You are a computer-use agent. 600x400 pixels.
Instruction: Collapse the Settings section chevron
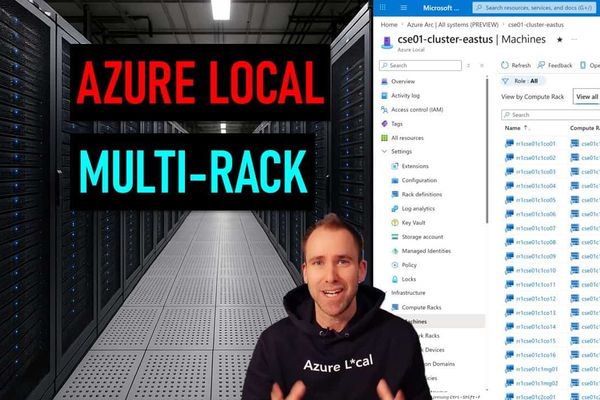[x=384, y=152]
